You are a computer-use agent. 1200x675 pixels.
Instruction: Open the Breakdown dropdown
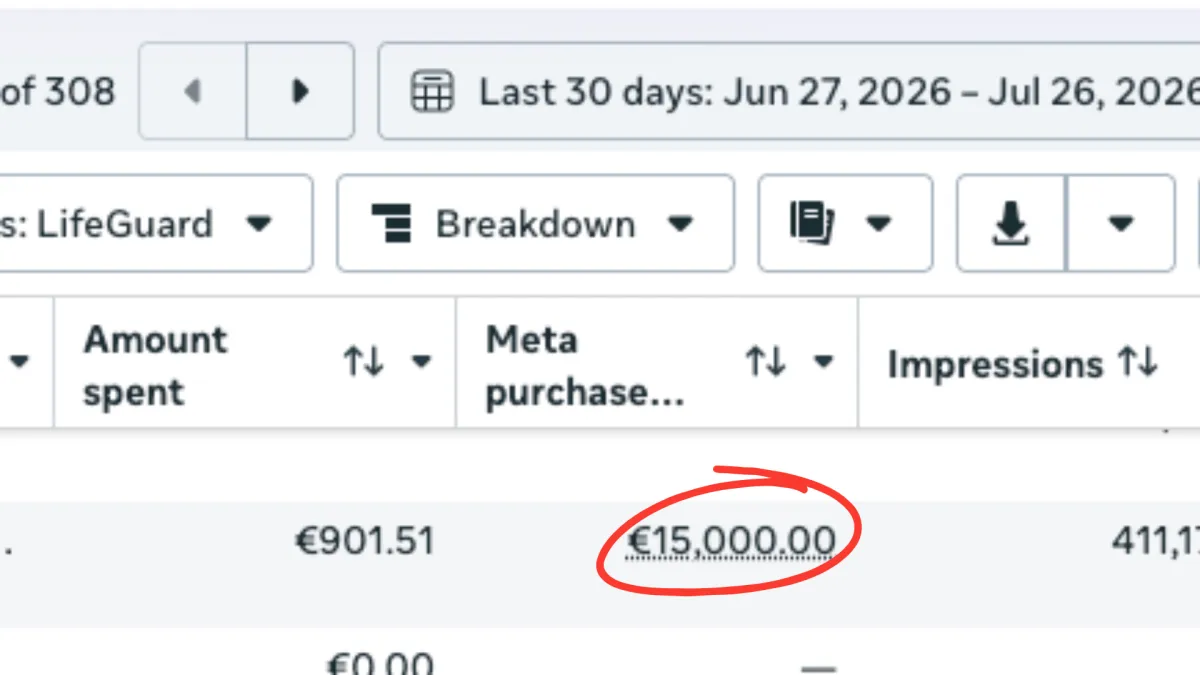coord(535,223)
